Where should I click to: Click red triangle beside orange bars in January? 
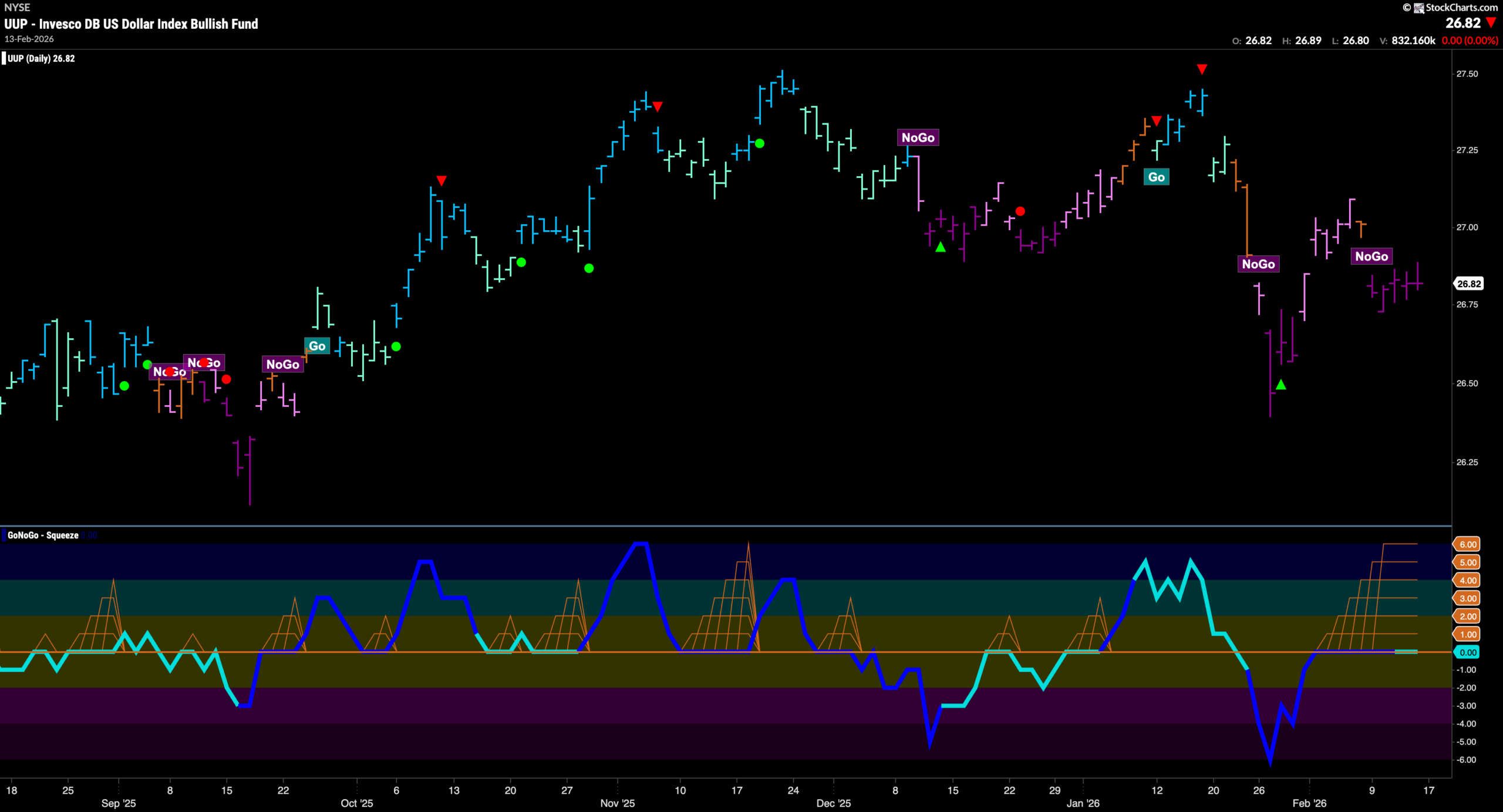pyautogui.click(x=1156, y=121)
